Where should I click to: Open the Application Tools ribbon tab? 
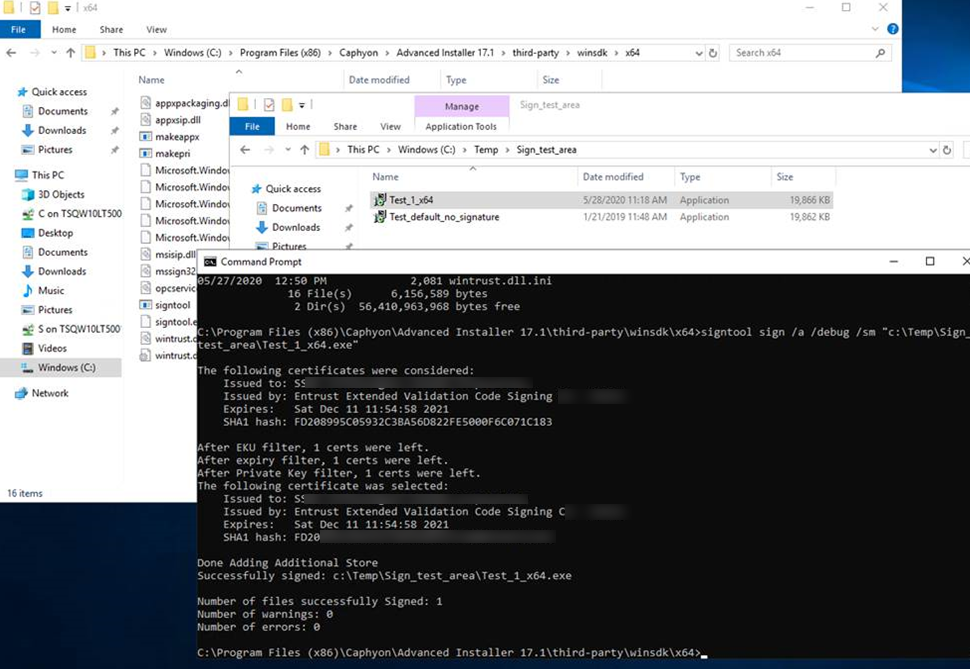click(x=461, y=127)
